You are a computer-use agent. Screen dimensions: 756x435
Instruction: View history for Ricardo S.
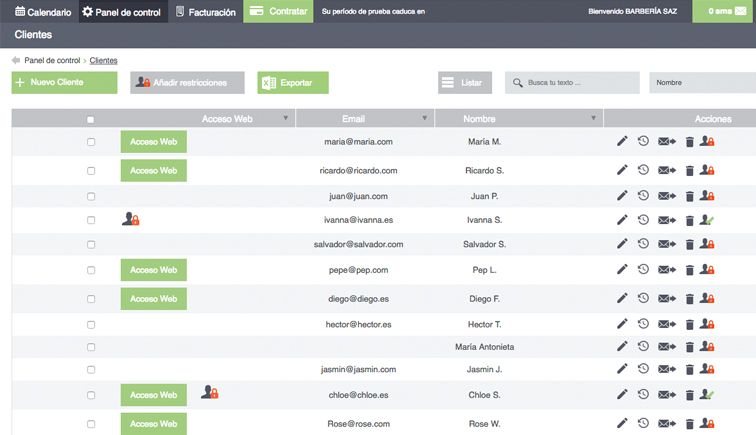(x=643, y=170)
